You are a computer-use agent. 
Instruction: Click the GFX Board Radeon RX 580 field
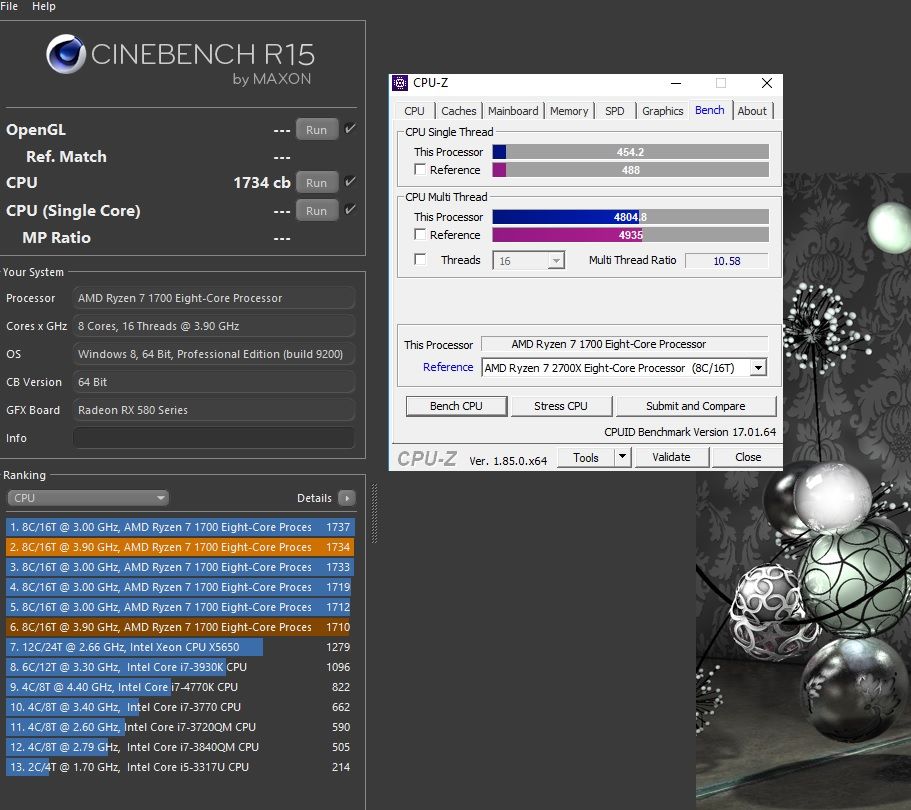pos(214,410)
